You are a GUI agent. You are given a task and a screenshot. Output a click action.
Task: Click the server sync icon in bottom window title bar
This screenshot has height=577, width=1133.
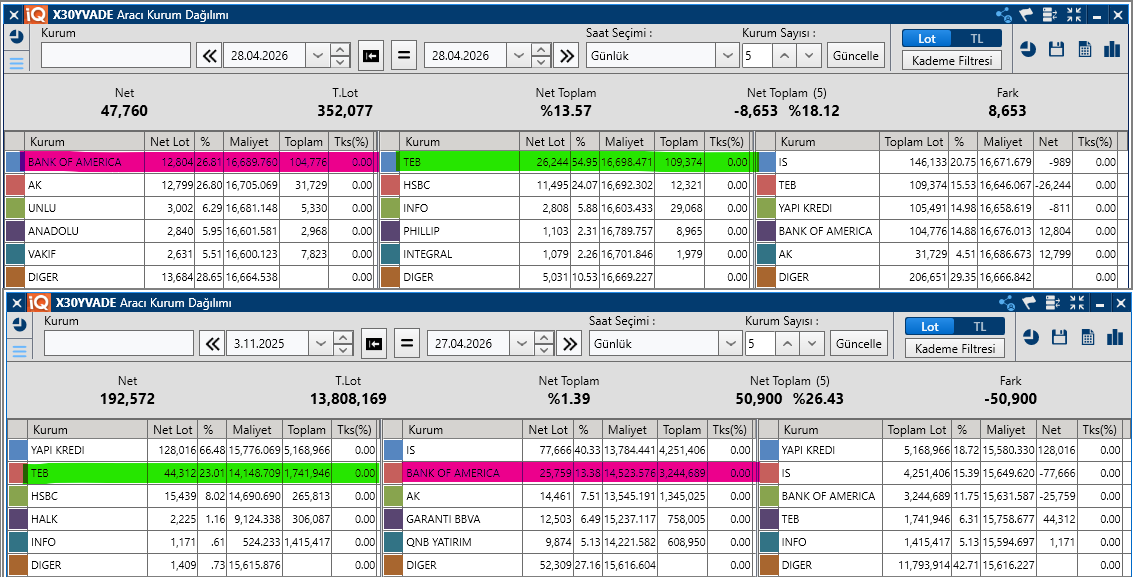click(x=1054, y=303)
